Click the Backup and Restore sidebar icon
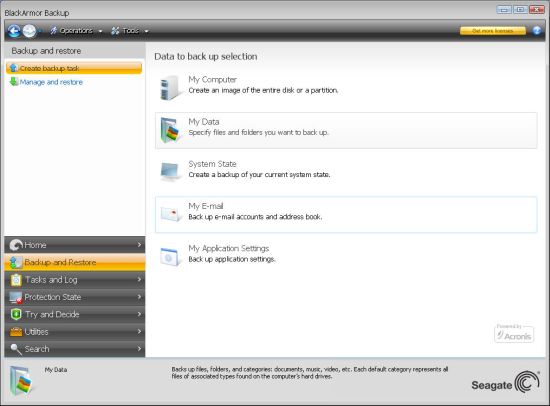Screen dimensions: 550x406 pos(15,262)
